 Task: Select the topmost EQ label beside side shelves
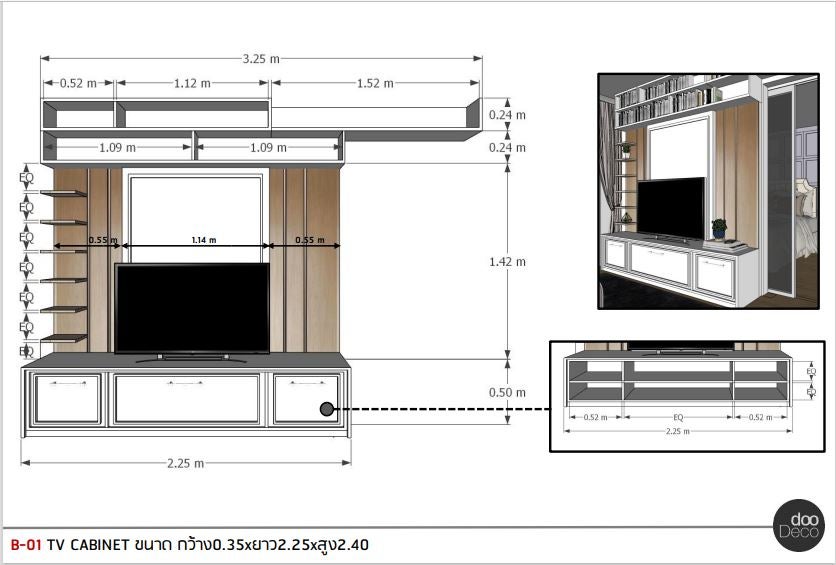point(27,178)
